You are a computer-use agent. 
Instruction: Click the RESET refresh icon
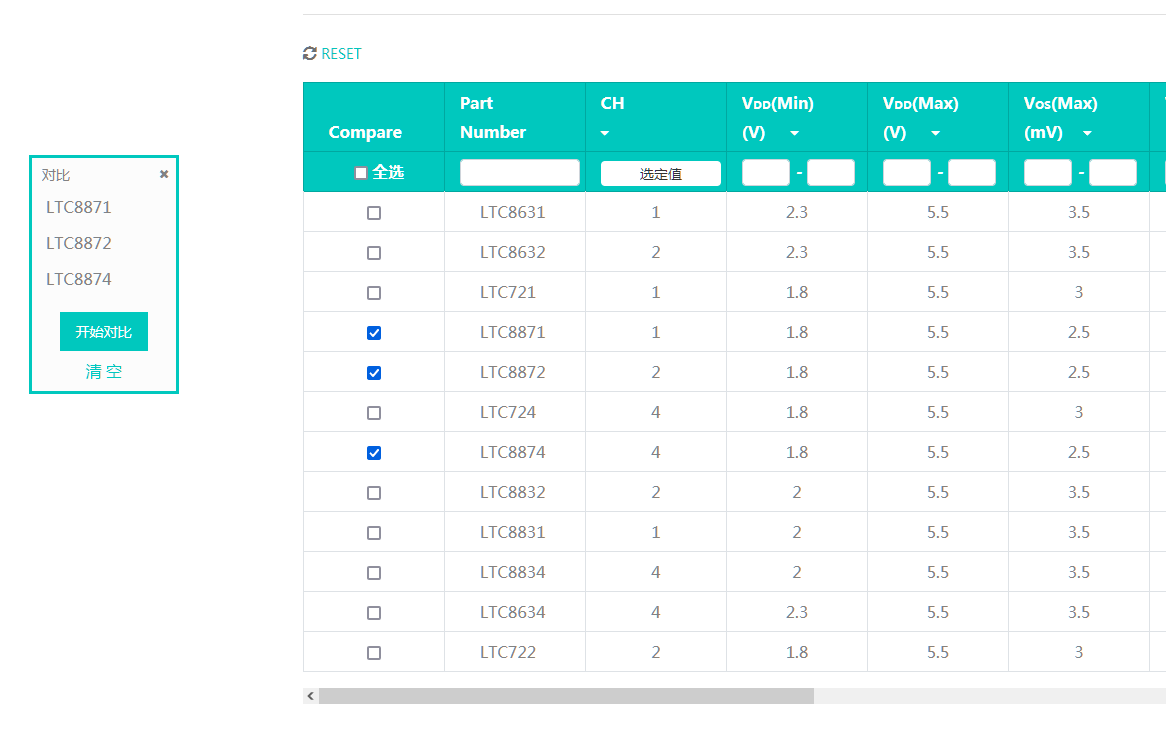[310, 54]
